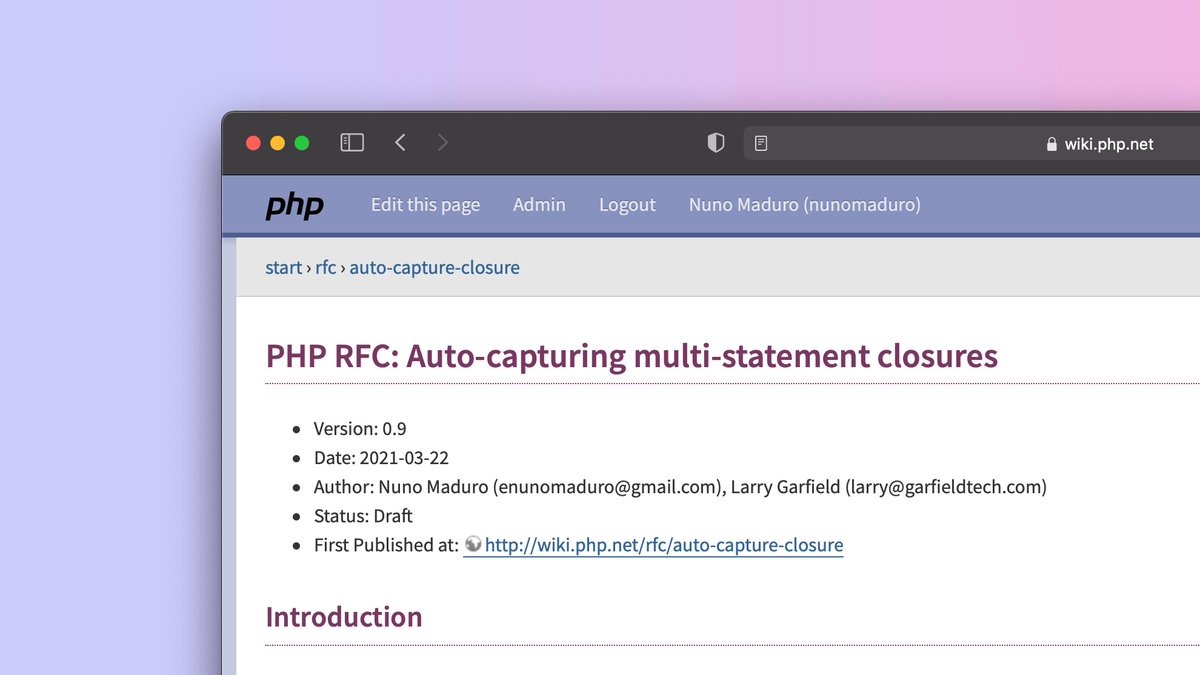Open Nuno Maduro (nunomaduro) profile
Viewport: 1200px width, 675px height.
pyautogui.click(x=805, y=205)
